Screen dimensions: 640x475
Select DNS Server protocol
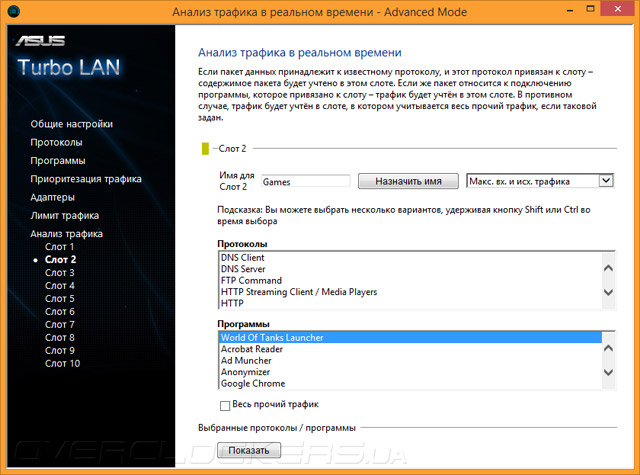[410, 269]
